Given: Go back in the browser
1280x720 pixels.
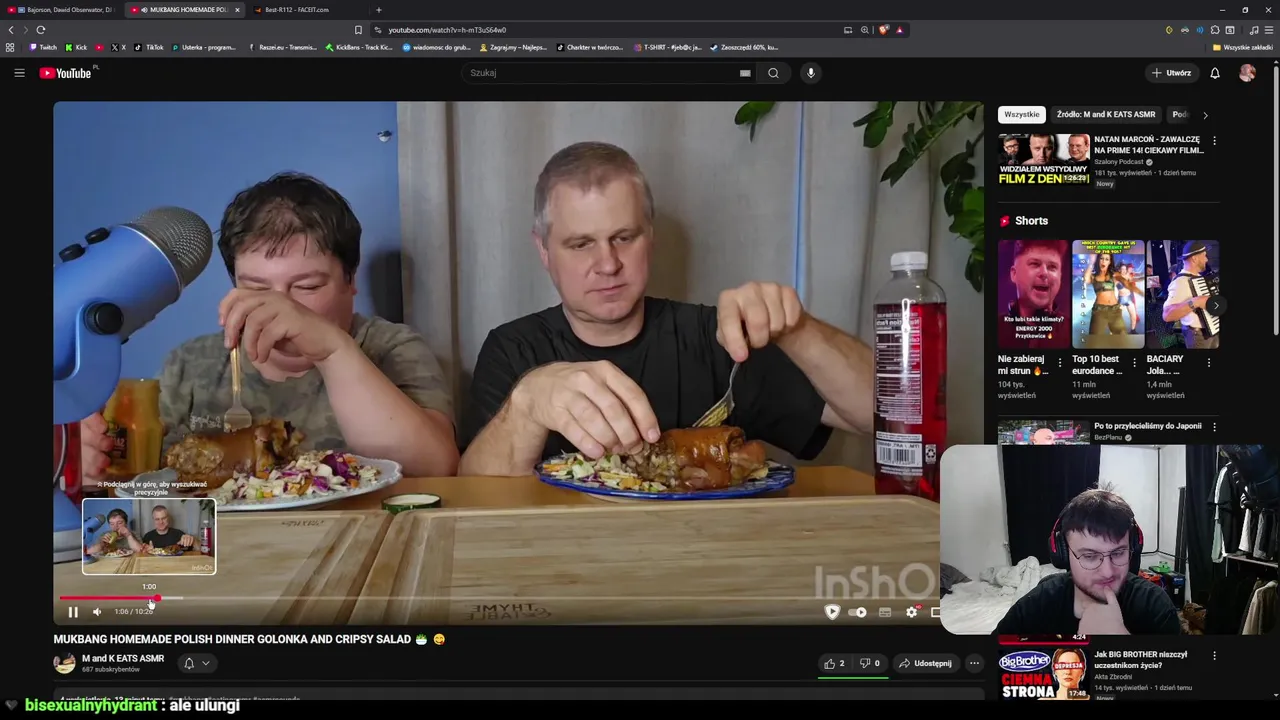Looking at the screenshot, I should [x=11, y=30].
